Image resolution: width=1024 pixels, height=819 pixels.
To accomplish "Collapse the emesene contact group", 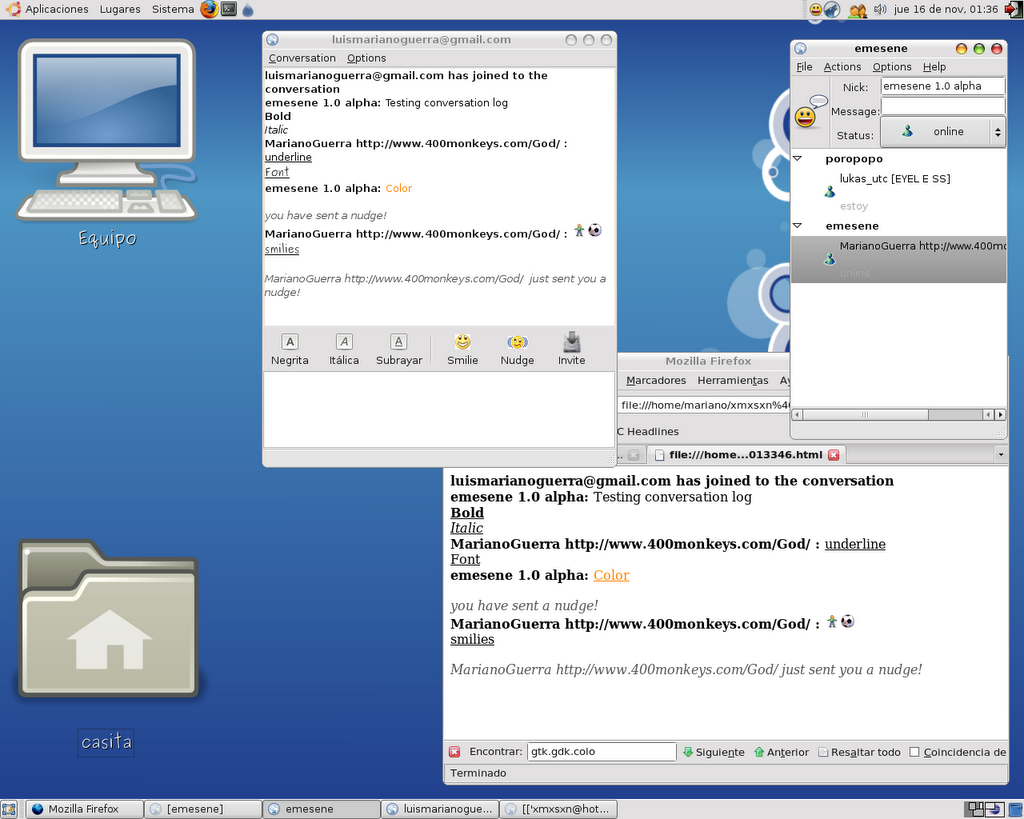I will pyautogui.click(x=797, y=226).
